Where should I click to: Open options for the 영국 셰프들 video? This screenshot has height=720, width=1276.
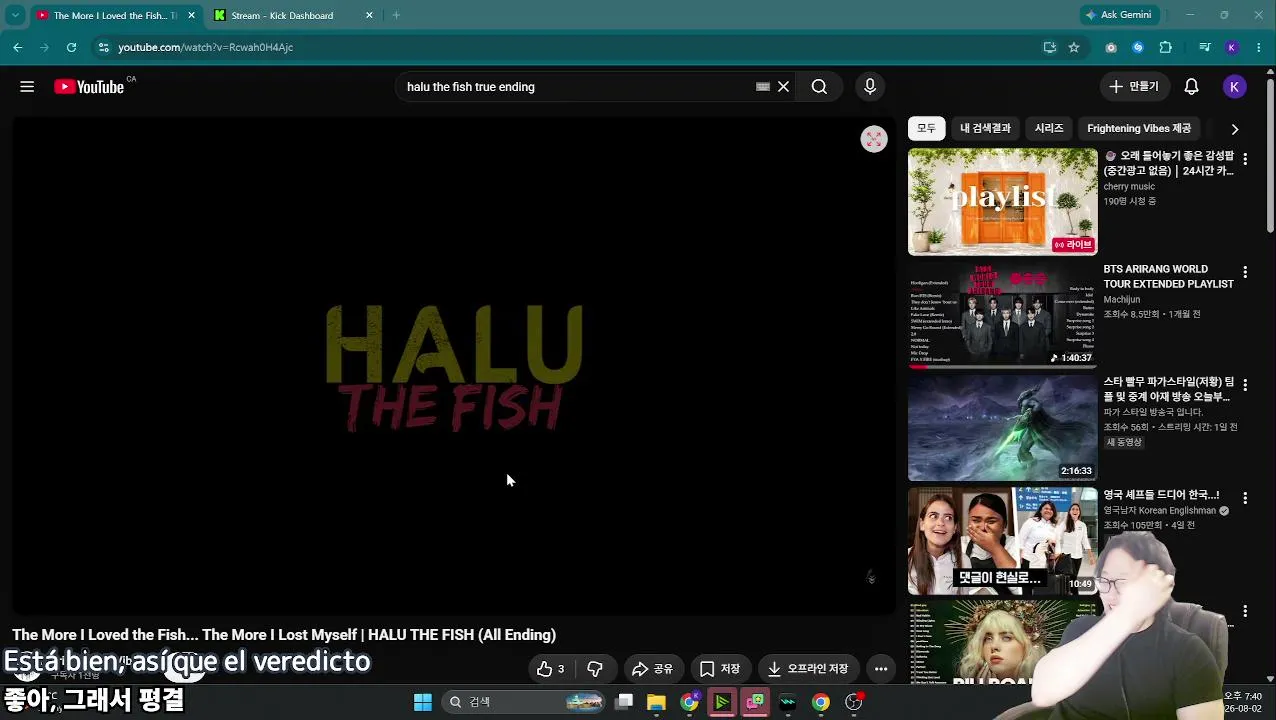click(x=1245, y=498)
